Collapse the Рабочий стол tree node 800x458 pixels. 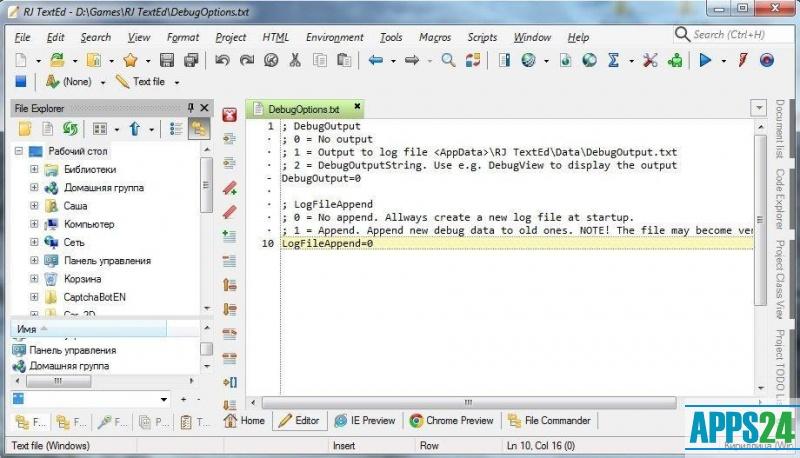(x=19, y=151)
